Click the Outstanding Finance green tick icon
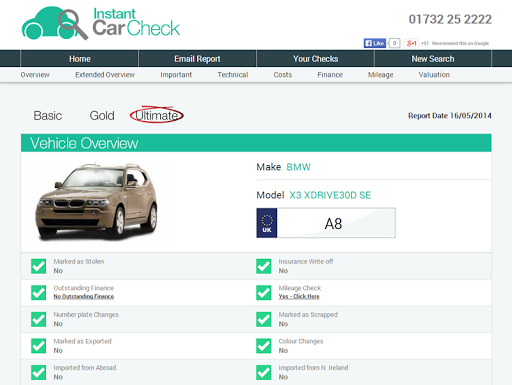 (39, 293)
